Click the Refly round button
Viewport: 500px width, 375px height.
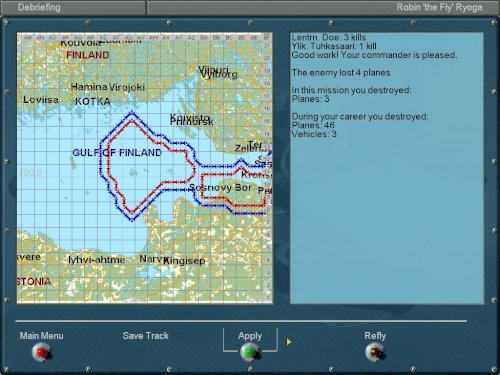(x=375, y=352)
